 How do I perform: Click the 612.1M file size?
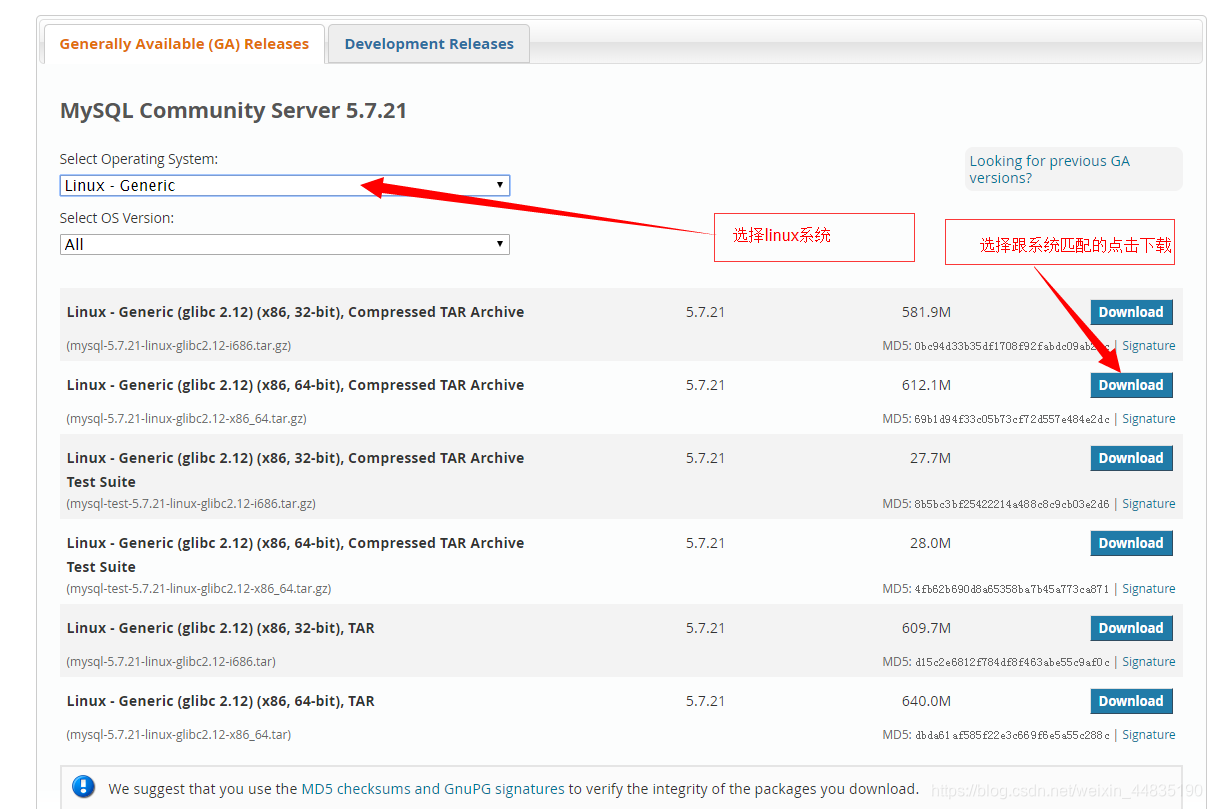tap(926, 385)
